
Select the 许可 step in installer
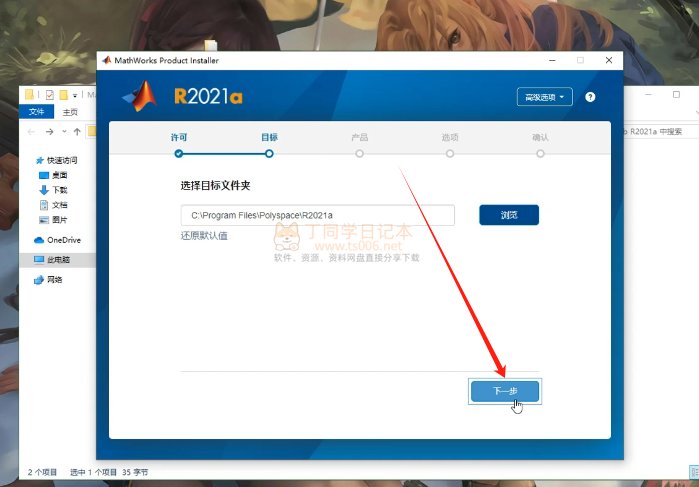179,145
